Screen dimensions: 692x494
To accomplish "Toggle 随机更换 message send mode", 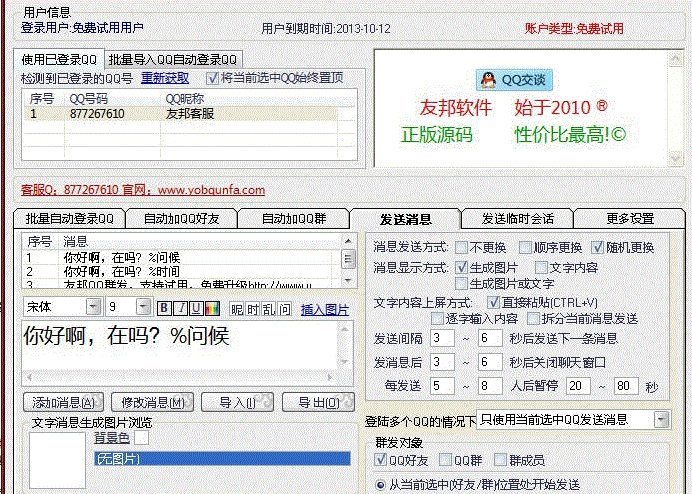I will point(598,247).
